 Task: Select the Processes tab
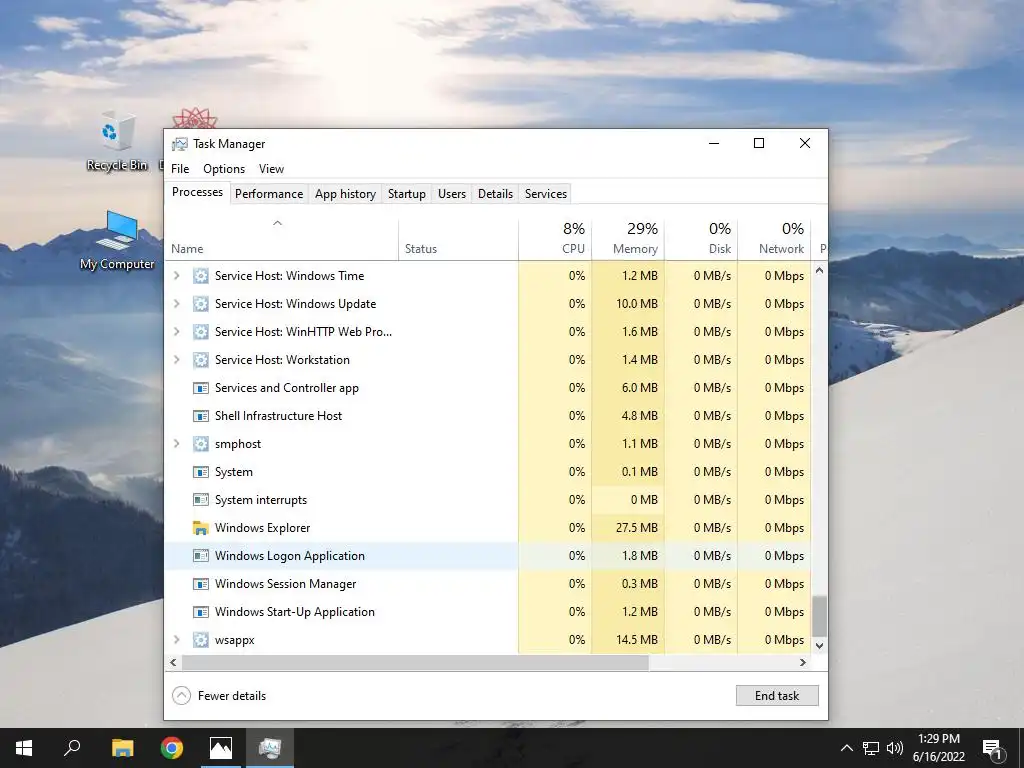[197, 193]
